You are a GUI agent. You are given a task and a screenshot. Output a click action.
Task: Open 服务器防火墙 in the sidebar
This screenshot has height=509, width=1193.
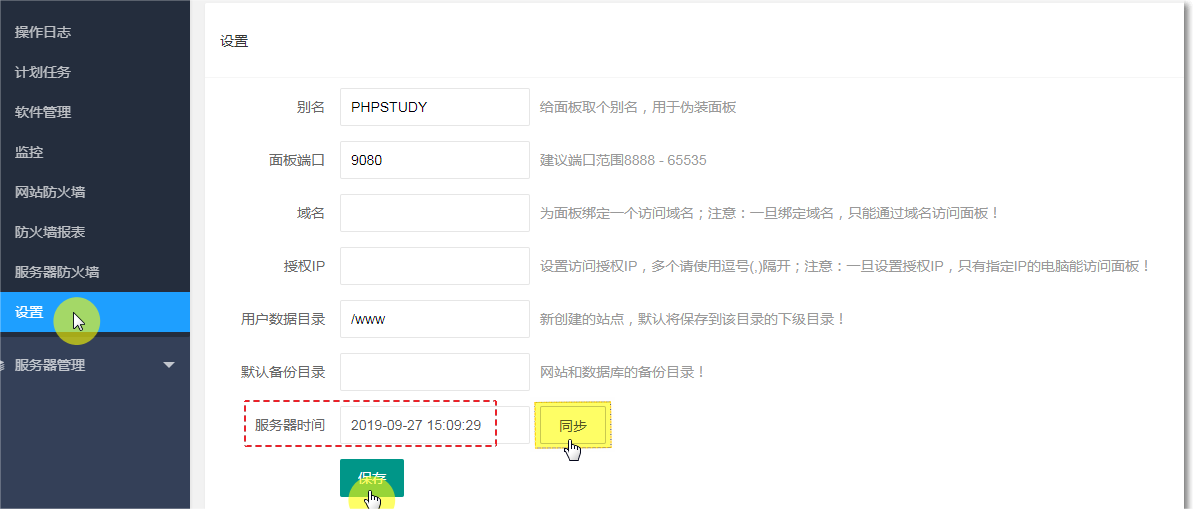(56, 272)
